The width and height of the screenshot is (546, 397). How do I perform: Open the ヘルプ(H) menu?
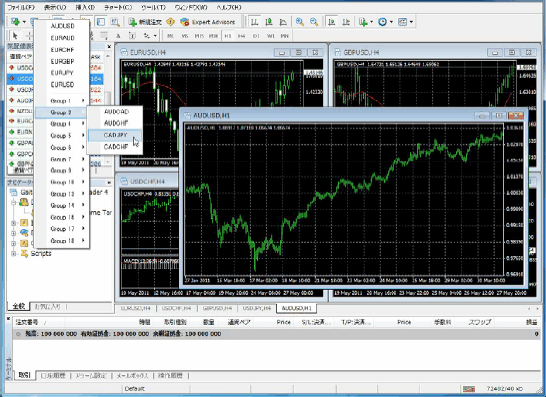pyautogui.click(x=229, y=7)
